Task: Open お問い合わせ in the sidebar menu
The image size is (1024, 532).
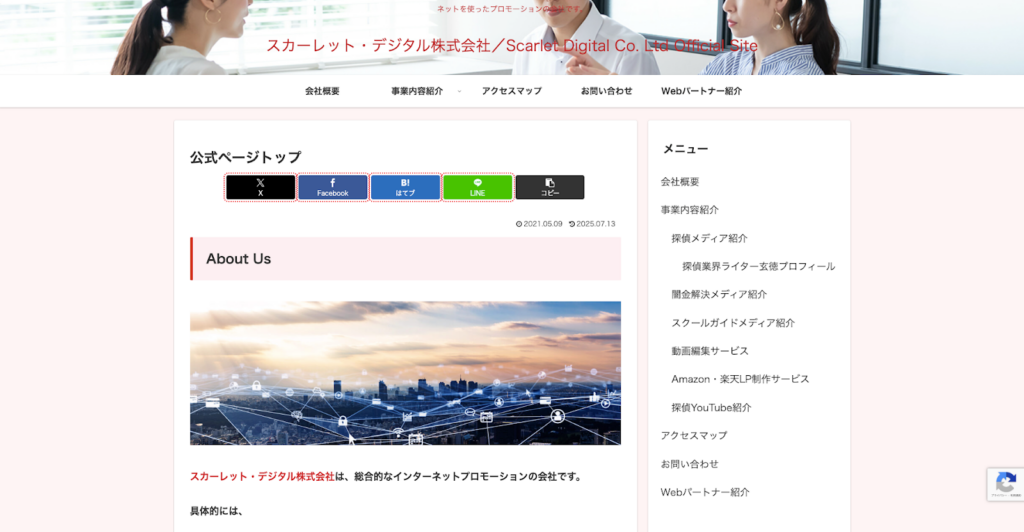Action: [690, 464]
